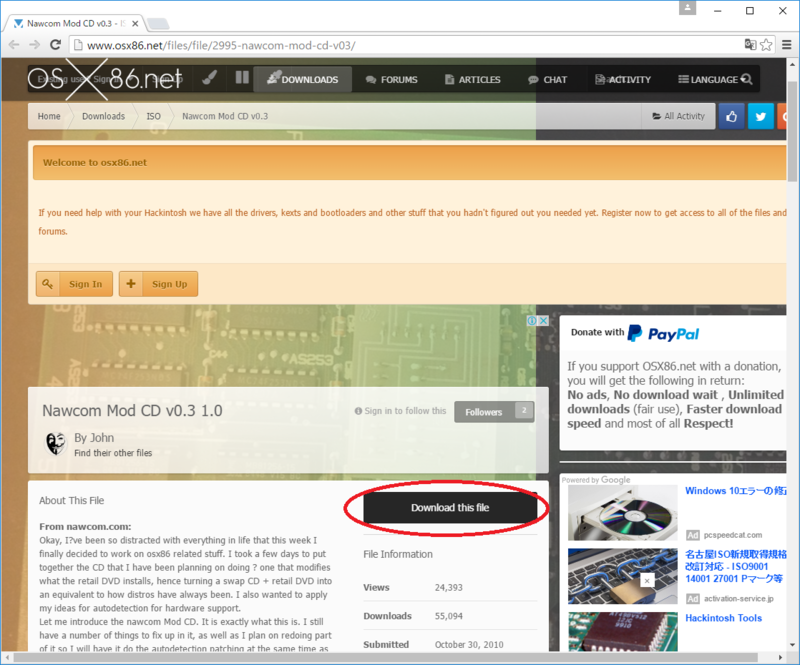Click the Facebook like thumbs-up button

point(731,116)
